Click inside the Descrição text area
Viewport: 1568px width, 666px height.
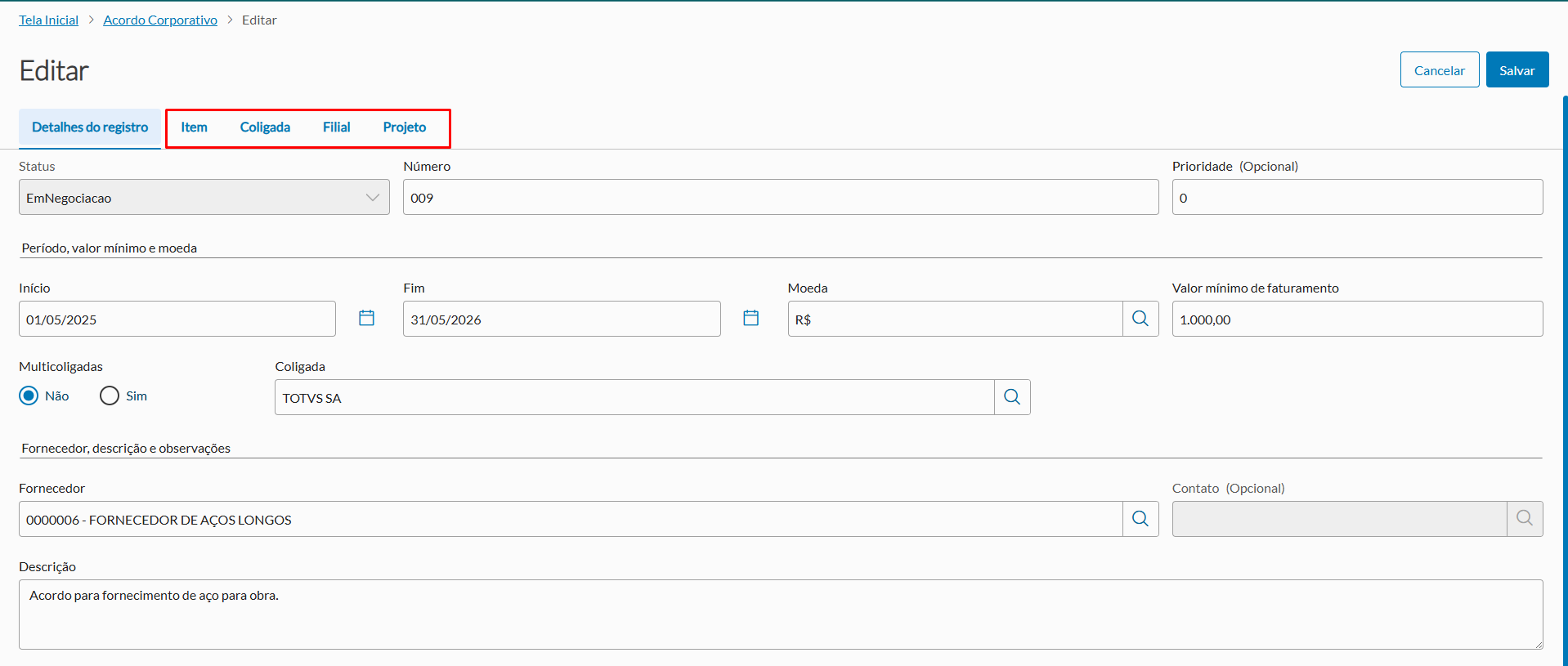coord(780,615)
